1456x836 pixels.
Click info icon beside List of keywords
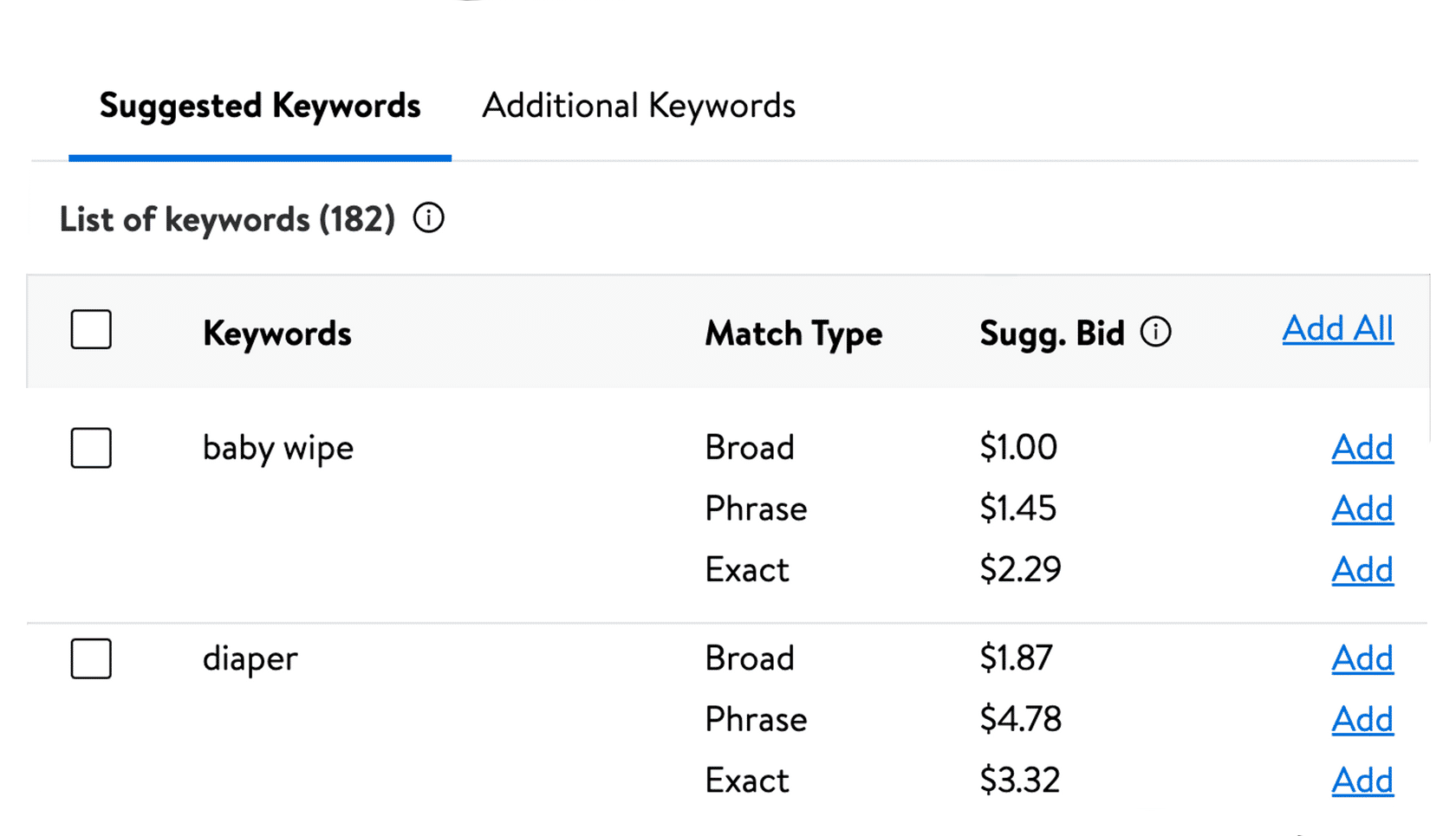428,218
